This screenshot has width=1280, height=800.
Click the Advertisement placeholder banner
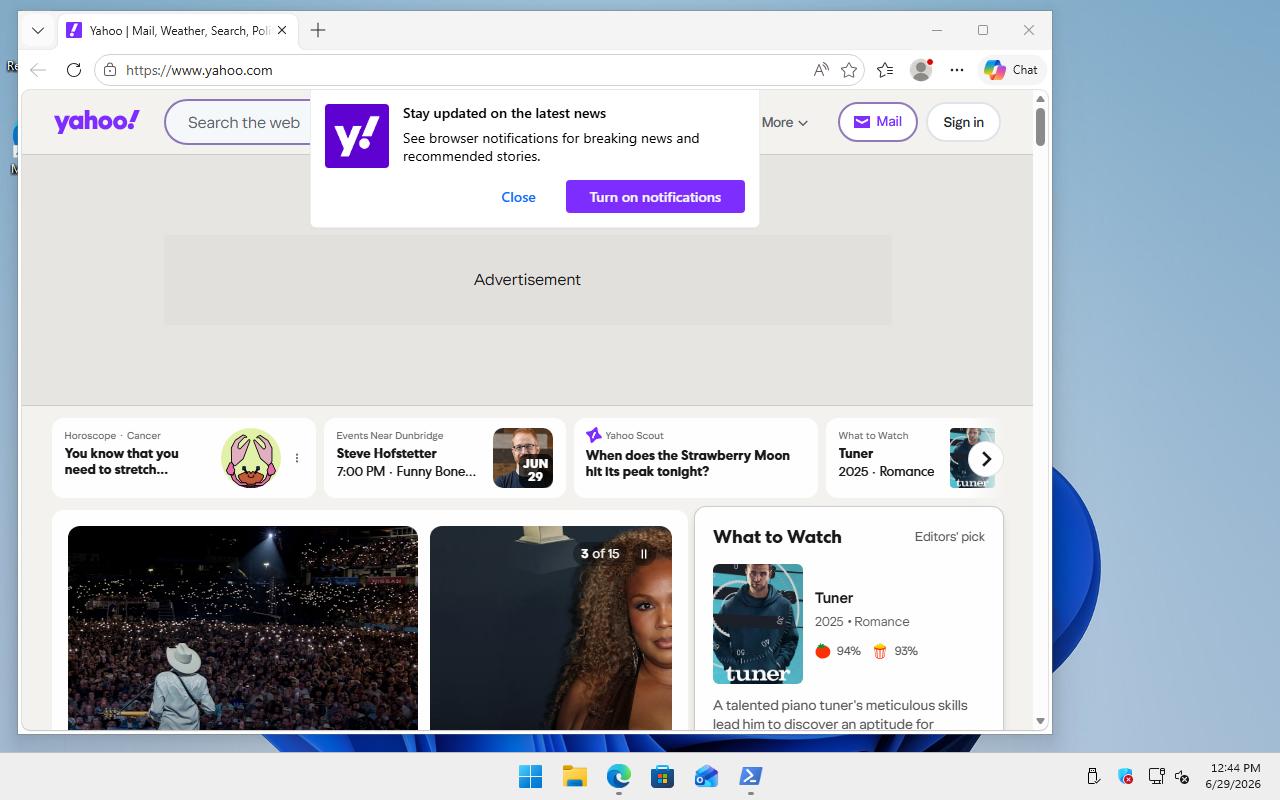(527, 280)
